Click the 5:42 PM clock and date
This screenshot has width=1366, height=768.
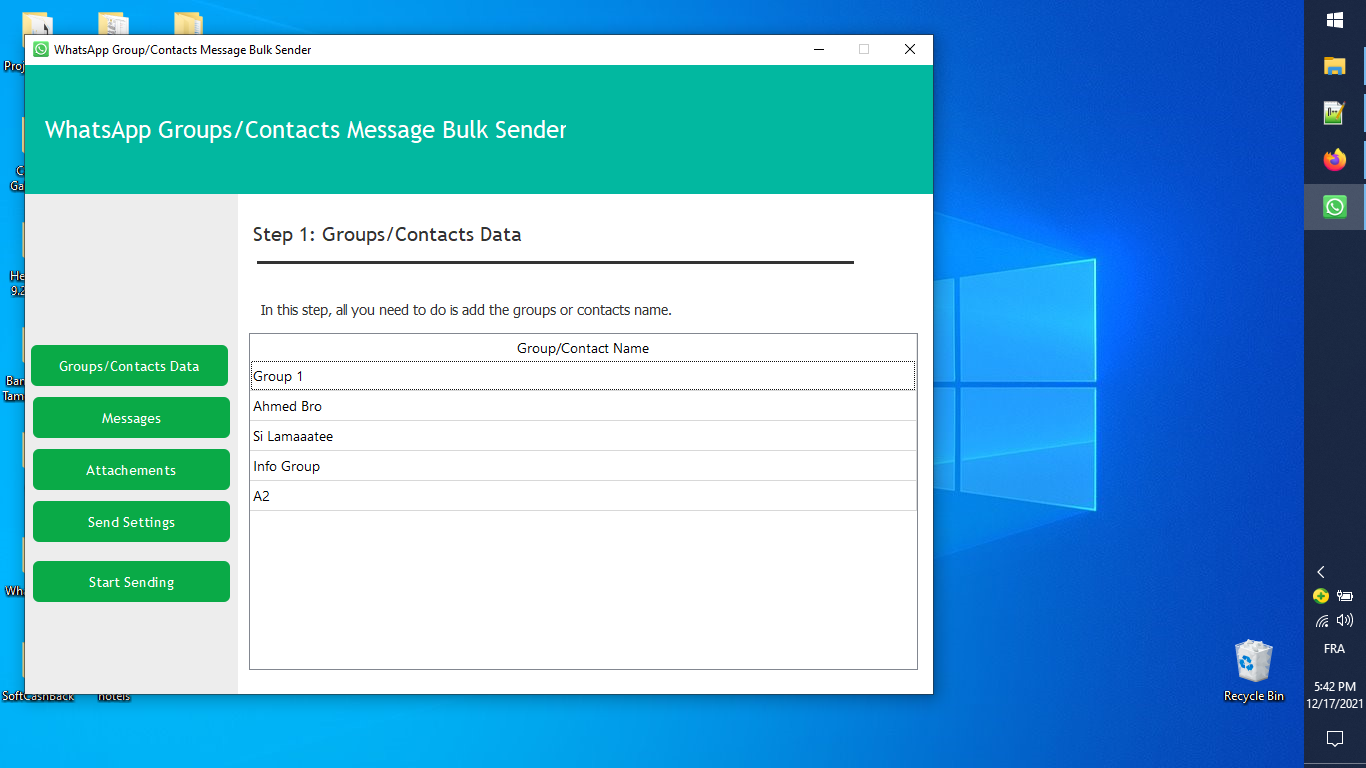[x=1335, y=695]
